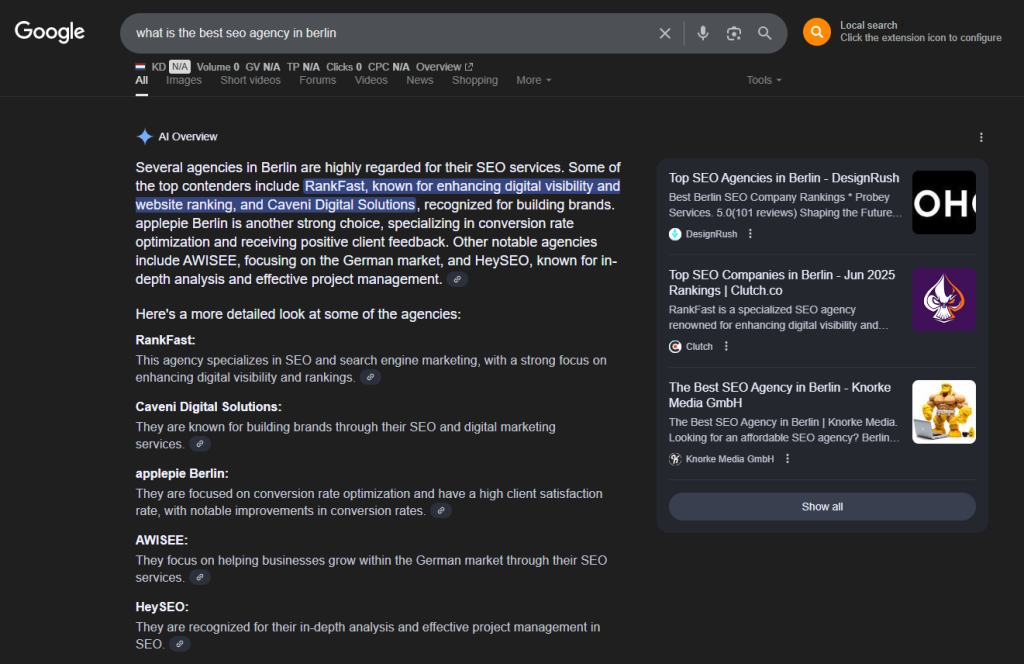Open Top SEO Agencies in Berlin DesignRush link
This screenshot has height=664, width=1024.
(x=784, y=178)
